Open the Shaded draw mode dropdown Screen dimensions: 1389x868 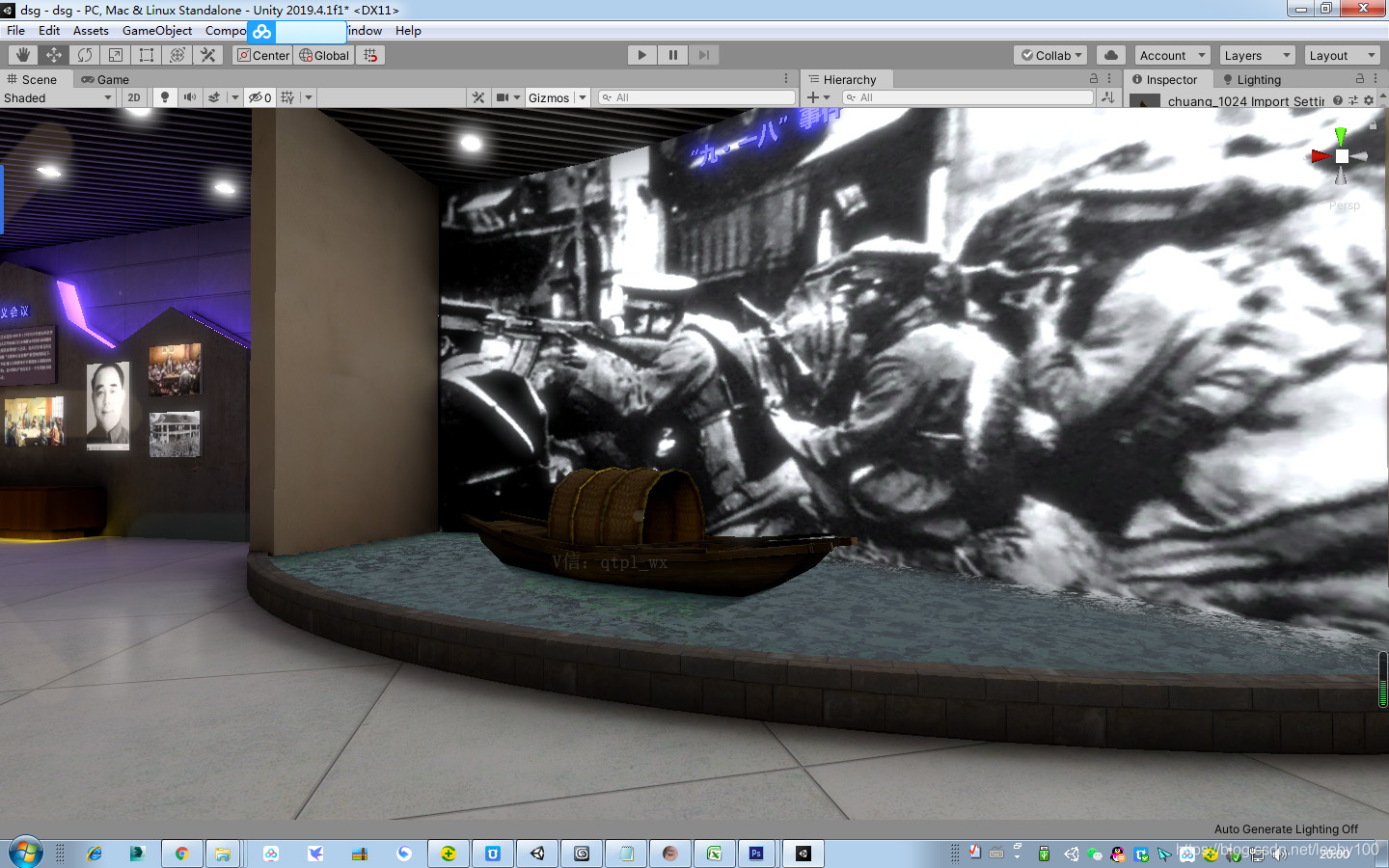pyautogui.click(x=58, y=97)
